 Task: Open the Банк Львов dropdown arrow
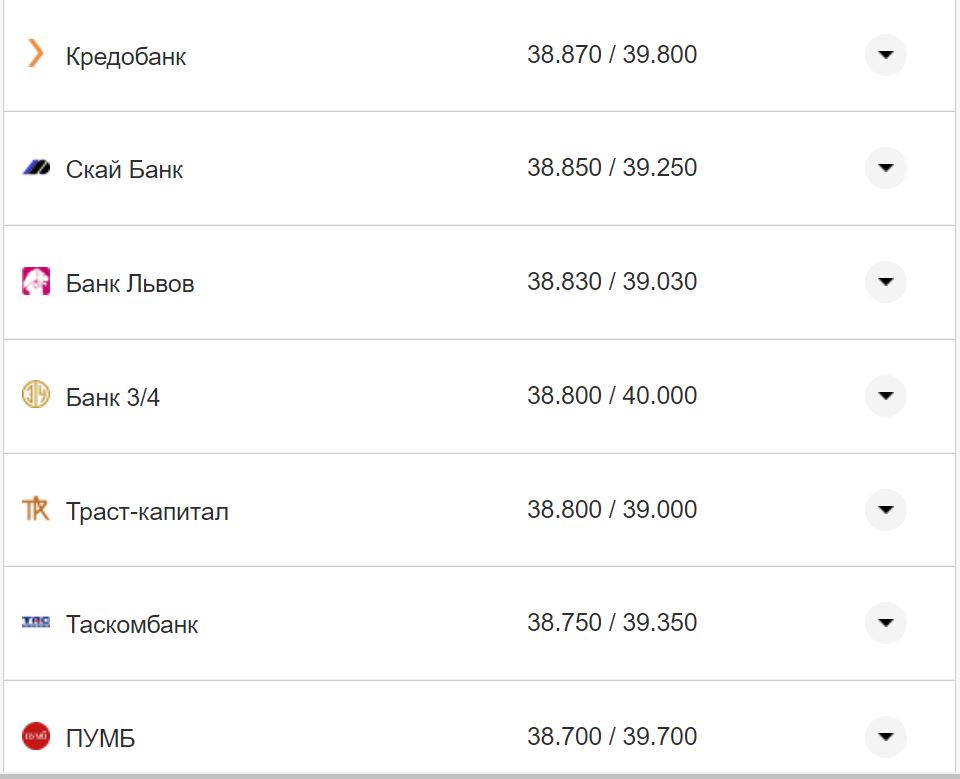[x=885, y=282]
